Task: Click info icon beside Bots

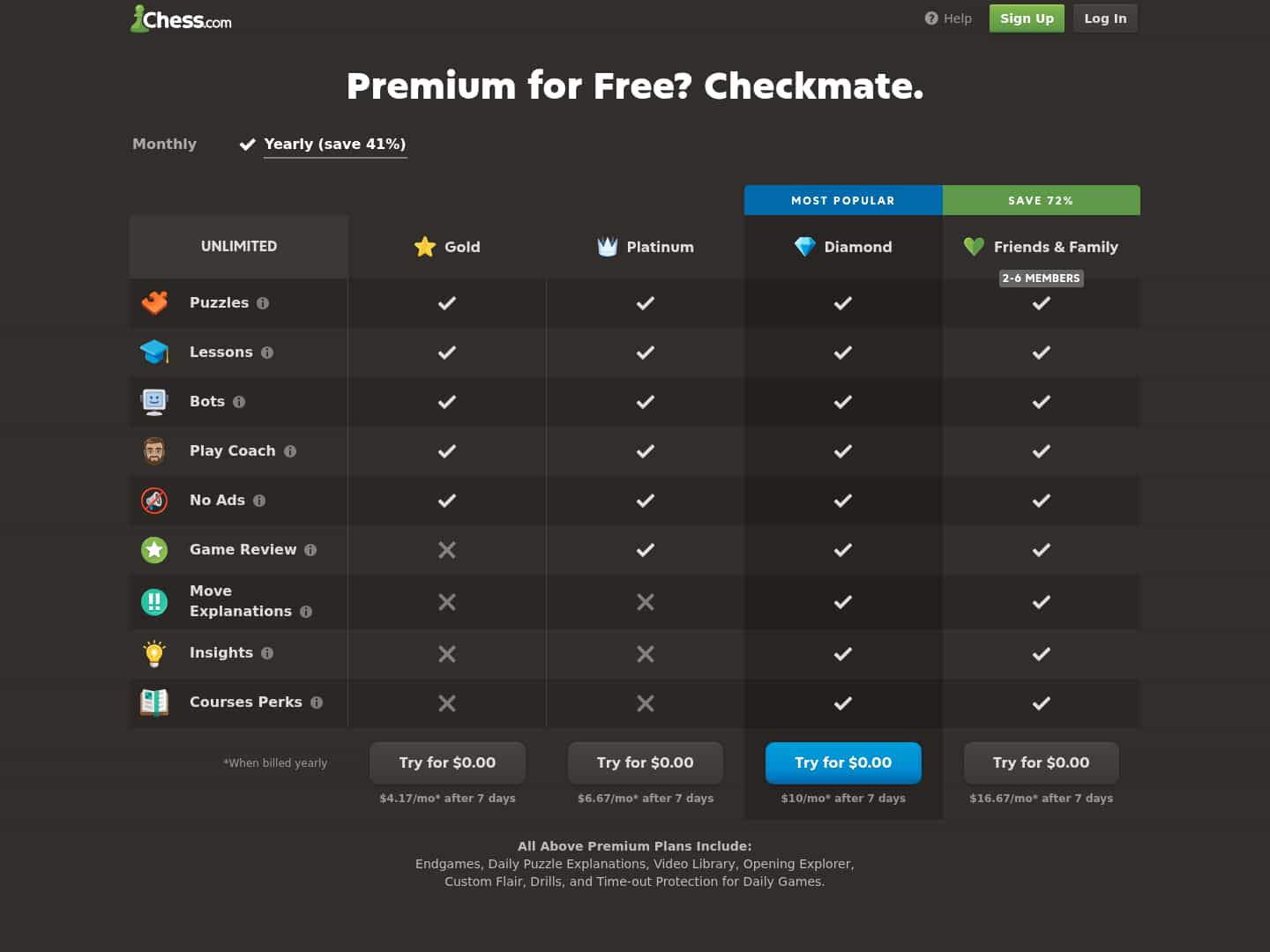Action: [239, 402]
